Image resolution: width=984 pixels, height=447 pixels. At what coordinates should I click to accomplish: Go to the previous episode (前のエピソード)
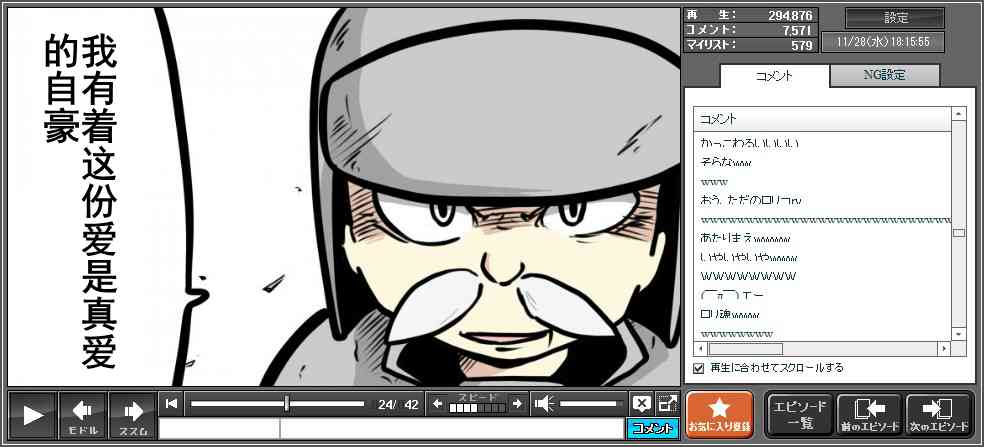[868, 415]
